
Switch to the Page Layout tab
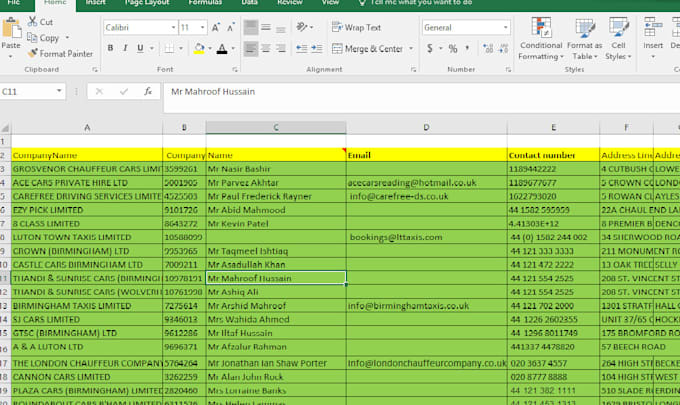click(147, 3)
